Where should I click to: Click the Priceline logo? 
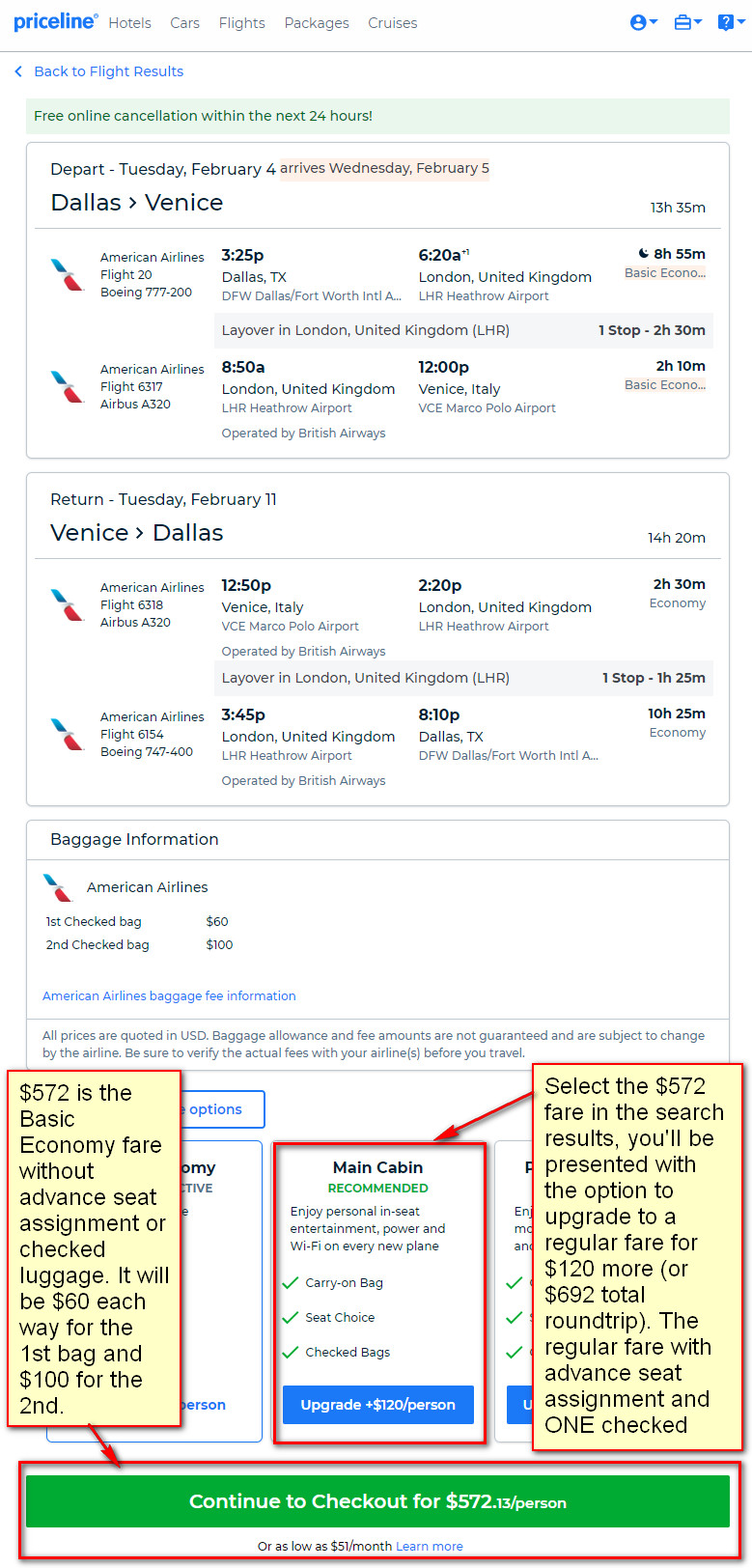pos(55,21)
